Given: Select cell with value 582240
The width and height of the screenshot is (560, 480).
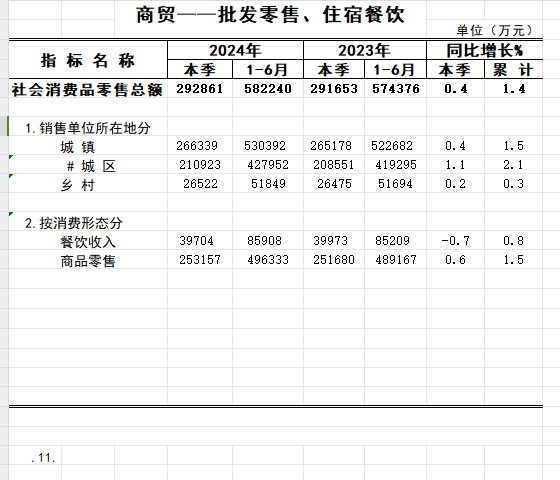Looking at the screenshot, I should [268, 89].
